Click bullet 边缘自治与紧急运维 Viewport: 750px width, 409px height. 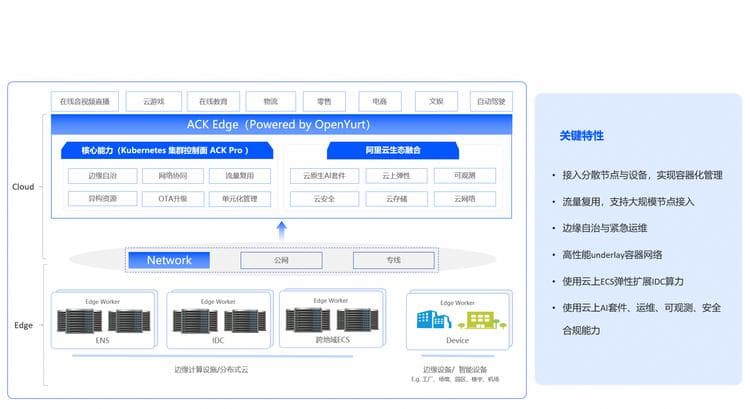(x=605, y=228)
